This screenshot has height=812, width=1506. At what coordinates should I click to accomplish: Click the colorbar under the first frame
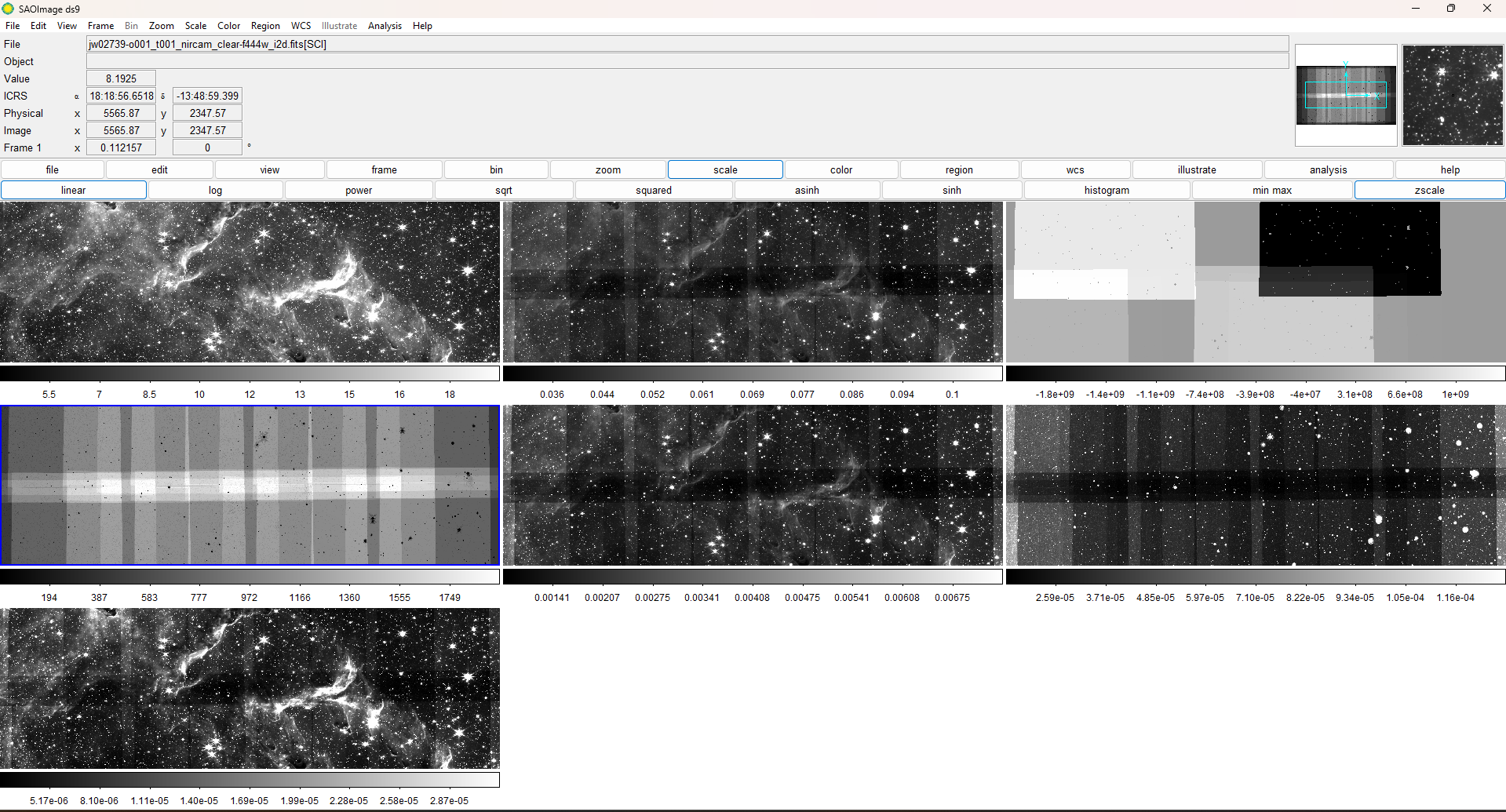(x=250, y=373)
